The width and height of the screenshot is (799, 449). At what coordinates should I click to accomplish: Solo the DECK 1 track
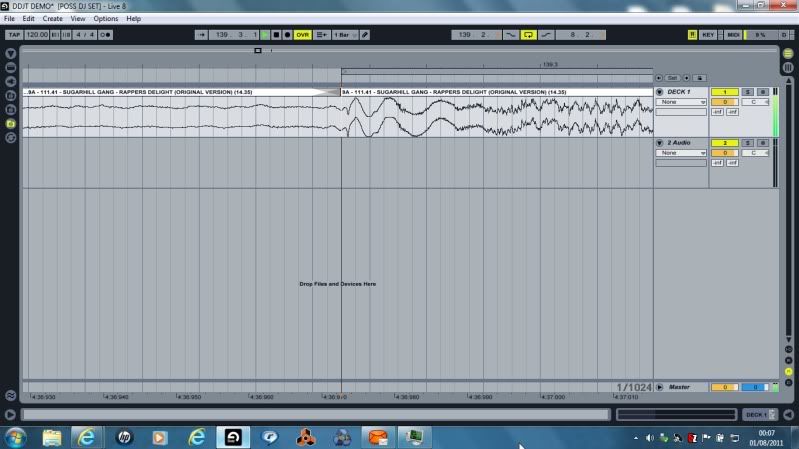748,92
